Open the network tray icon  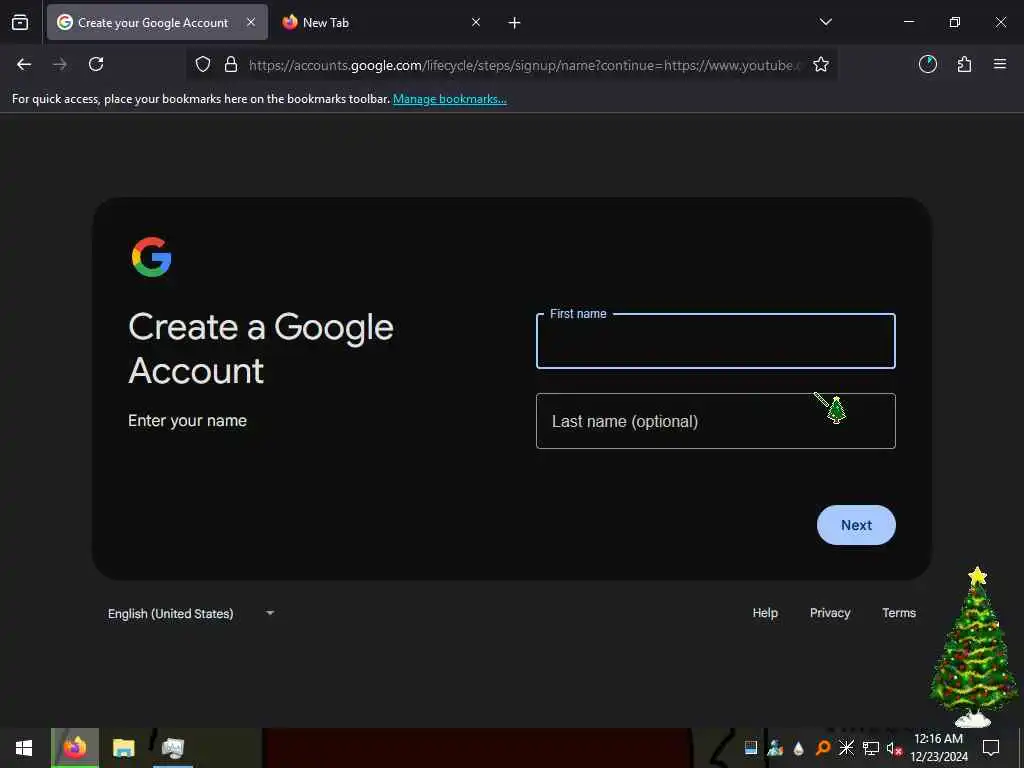tap(871, 748)
